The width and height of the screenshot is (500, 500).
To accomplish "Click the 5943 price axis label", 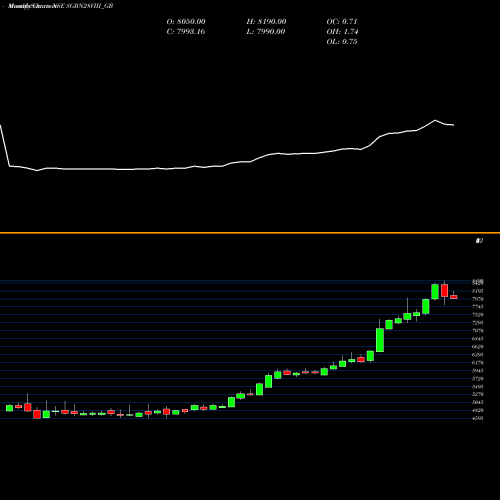I will click(x=478, y=371).
